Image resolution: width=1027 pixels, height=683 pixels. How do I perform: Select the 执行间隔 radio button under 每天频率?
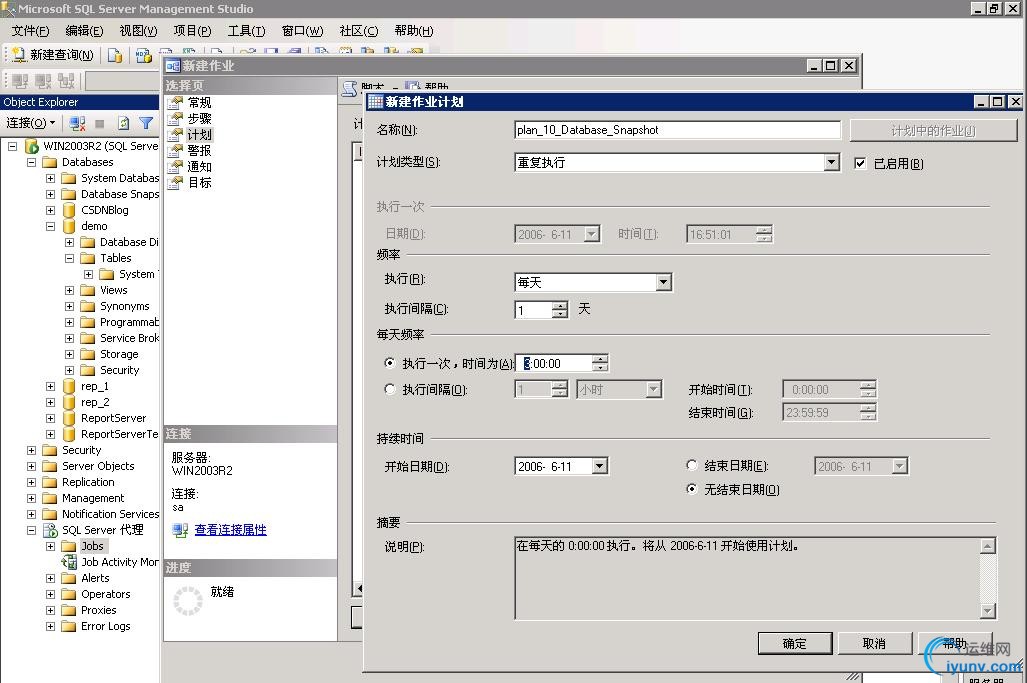[x=390, y=389]
